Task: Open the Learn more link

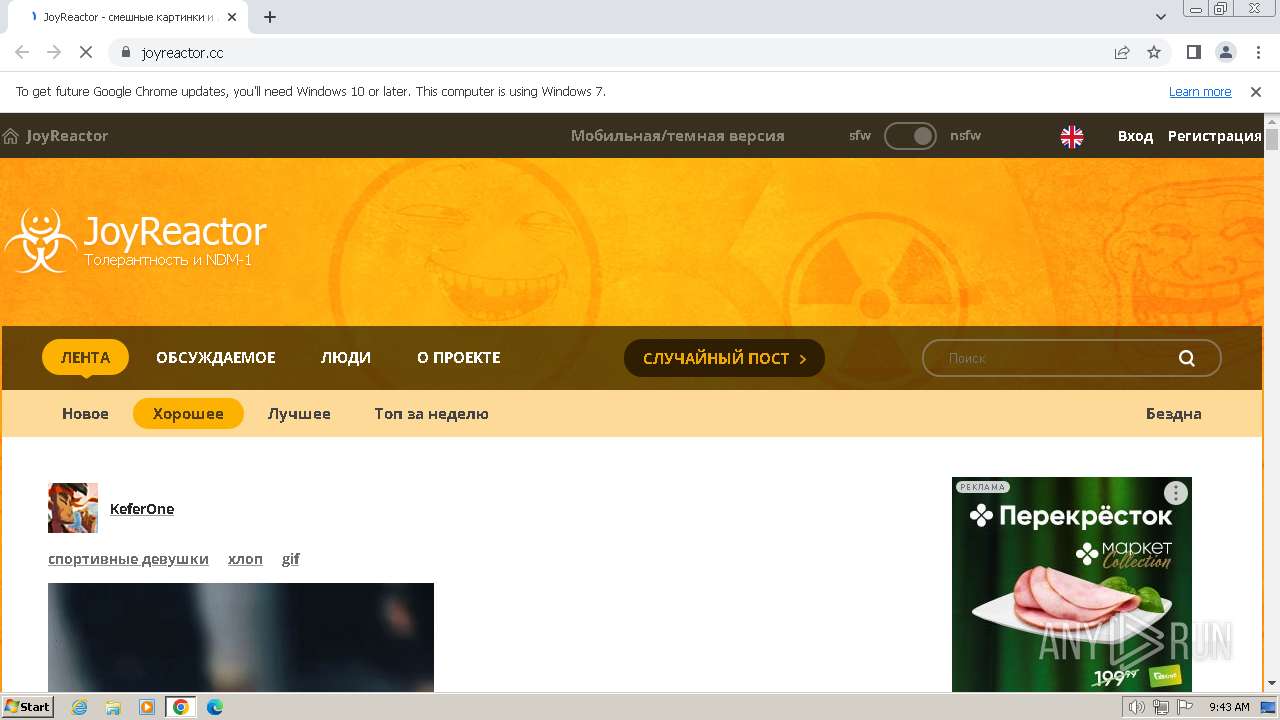Action: pyautogui.click(x=1200, y=91)
